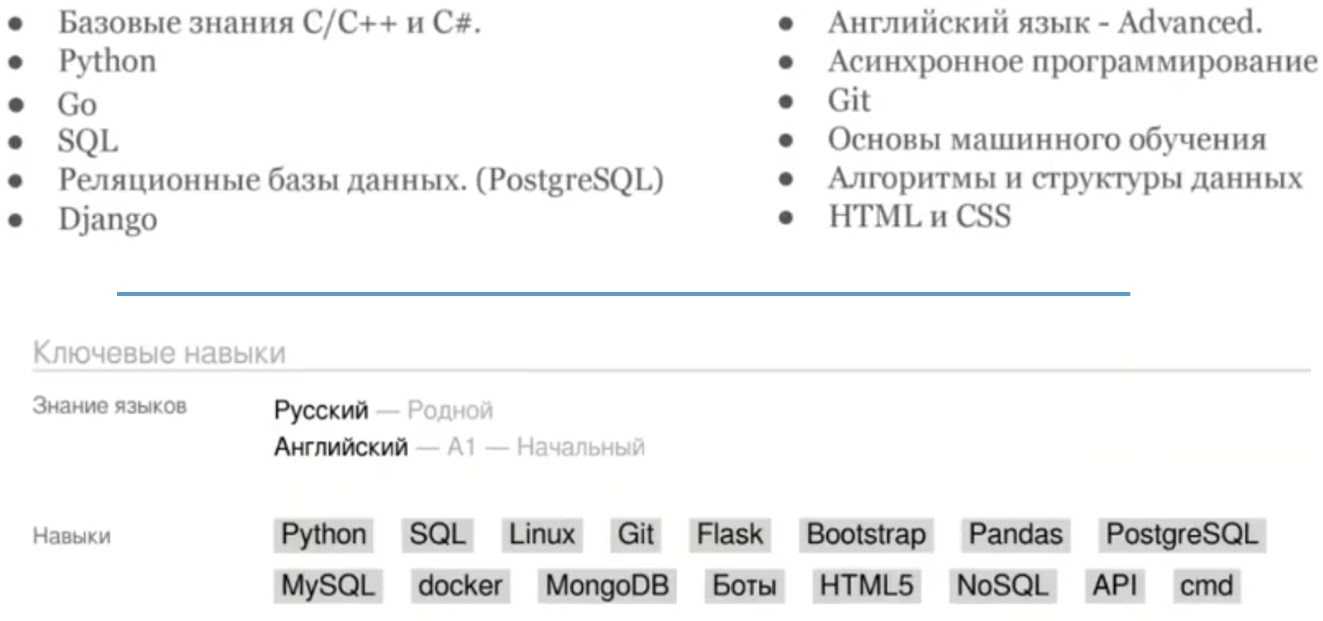Click the Django bullet item
The height and width of the screenshot is (621, 1323).
(x=107, y=219)
